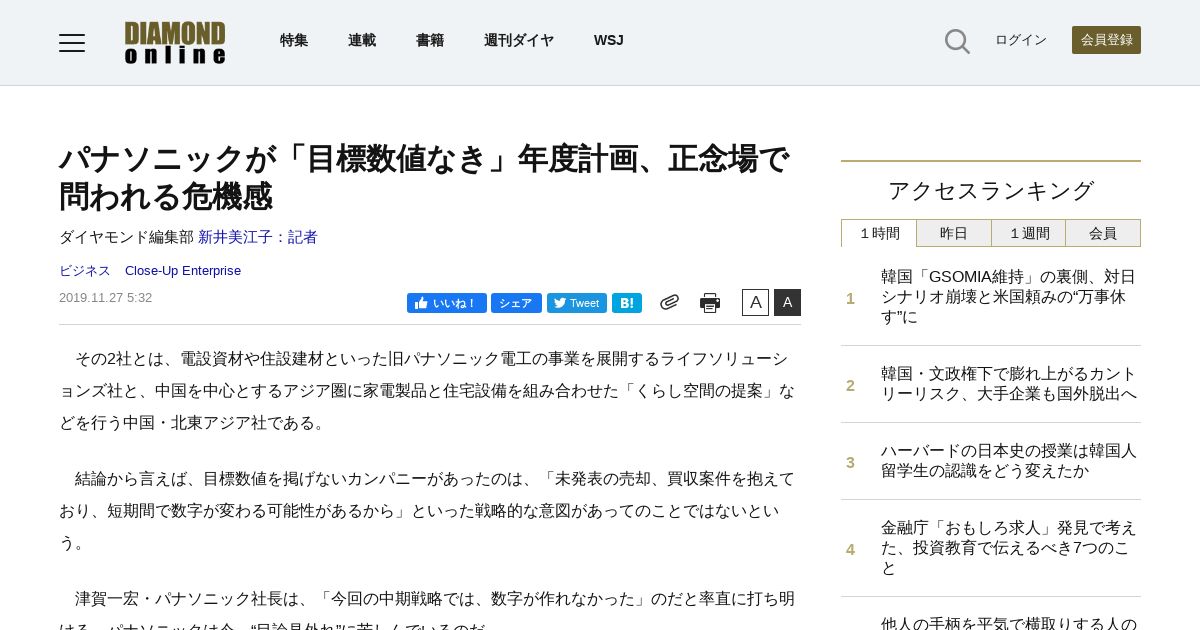Switch ranking to 会員 tab

(x=1103, y=233)
